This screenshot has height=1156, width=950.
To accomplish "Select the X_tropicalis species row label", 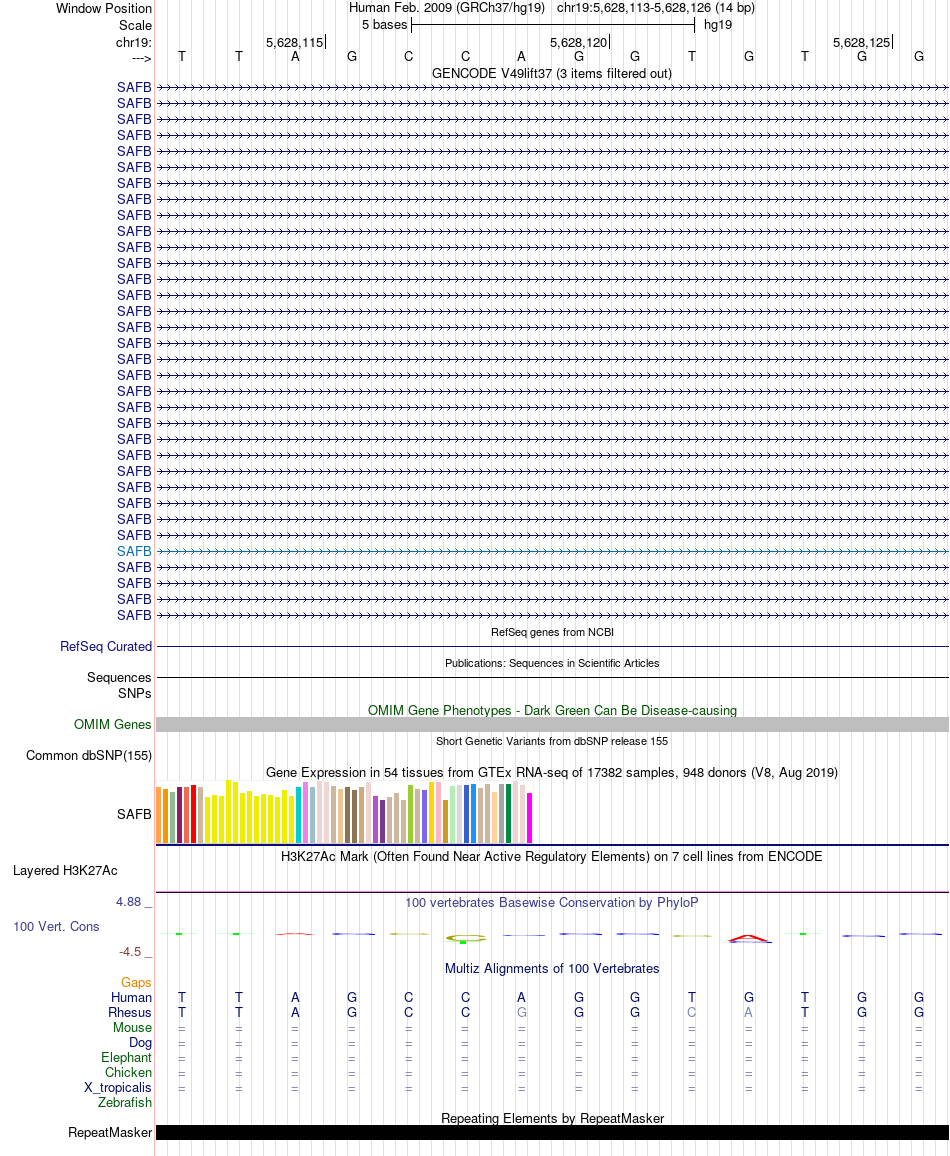I will 118,1088.
